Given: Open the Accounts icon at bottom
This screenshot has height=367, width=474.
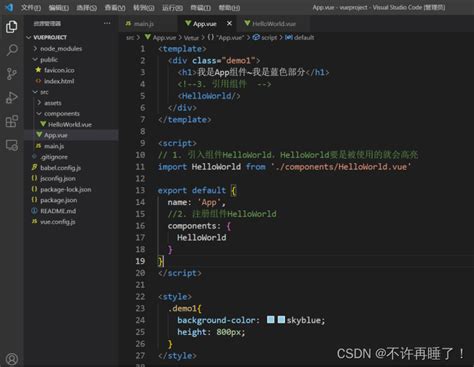Looking at the screenshot, I should click(12, 359).
